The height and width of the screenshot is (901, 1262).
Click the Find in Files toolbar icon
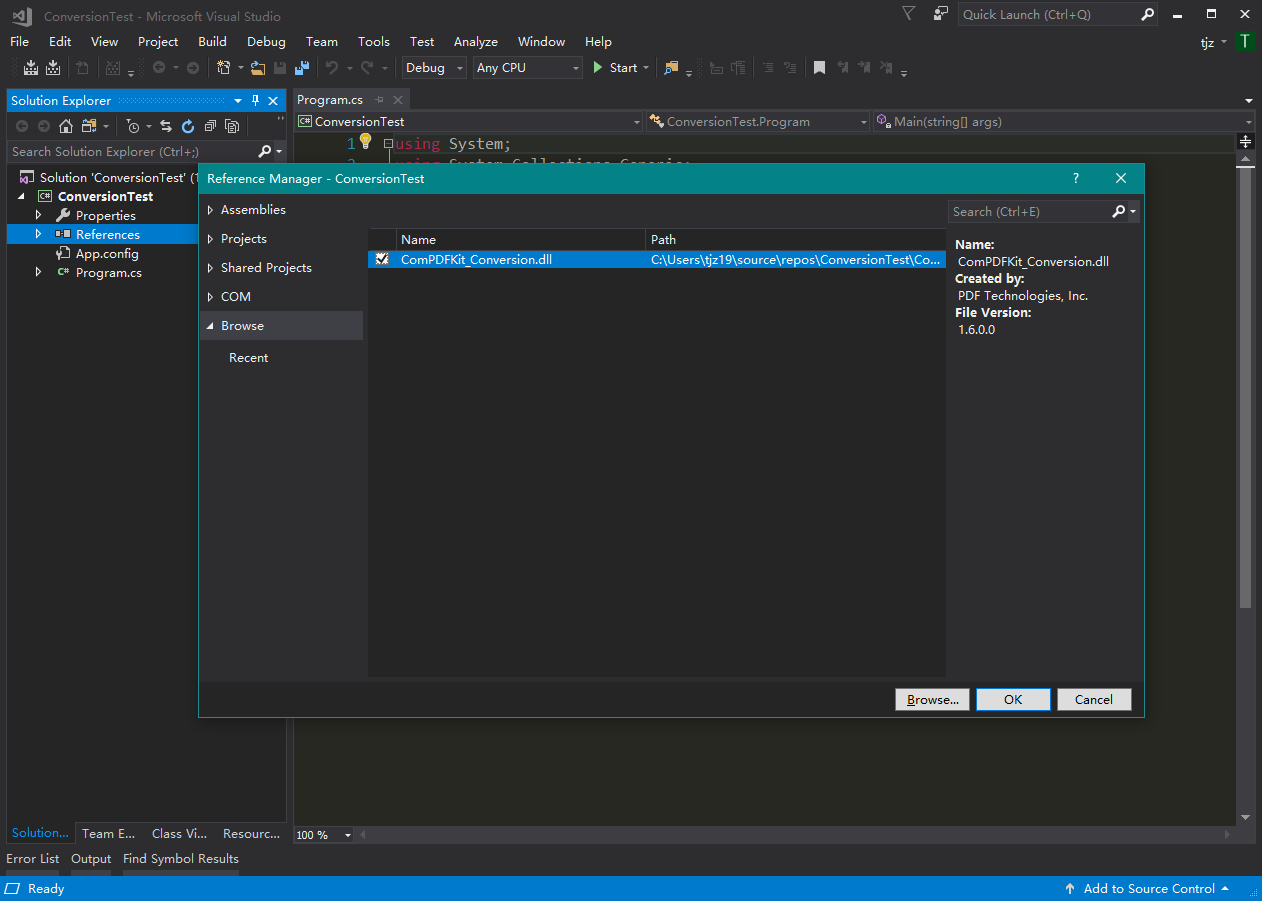[671, 68]
